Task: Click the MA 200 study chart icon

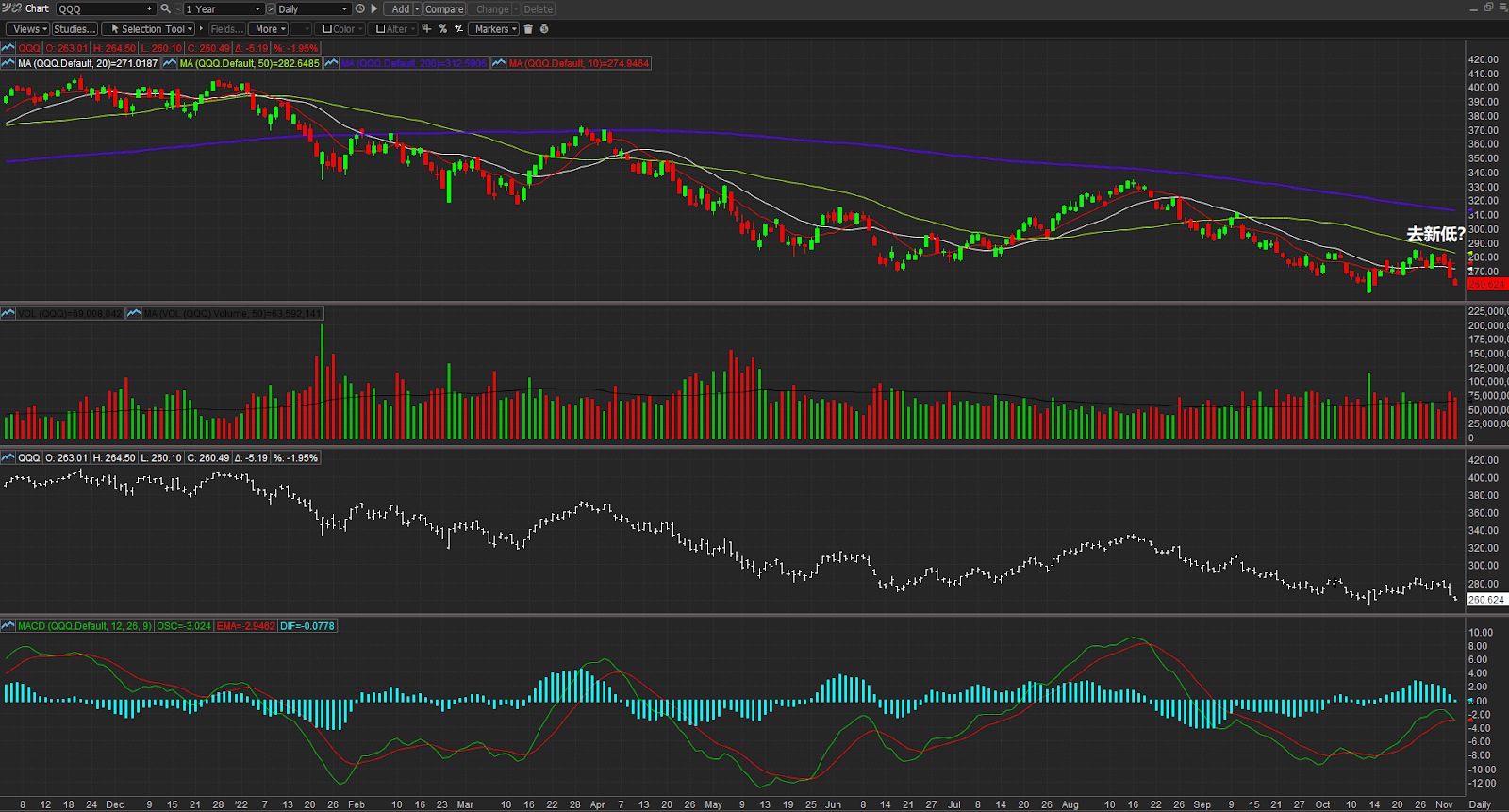Action: (331, 63)
